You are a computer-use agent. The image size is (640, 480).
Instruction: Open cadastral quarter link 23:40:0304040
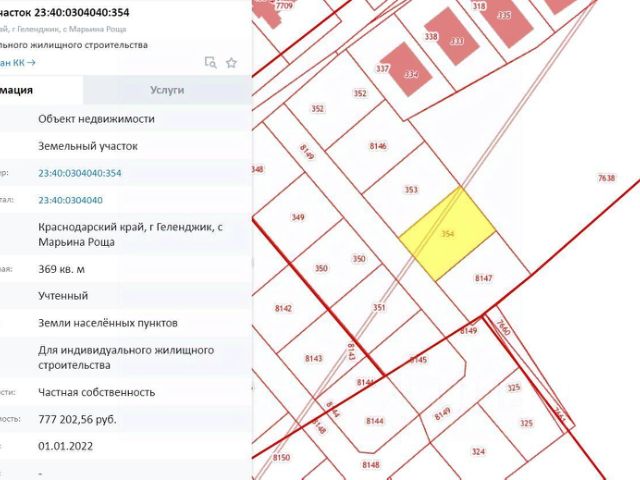coord(70,200)
